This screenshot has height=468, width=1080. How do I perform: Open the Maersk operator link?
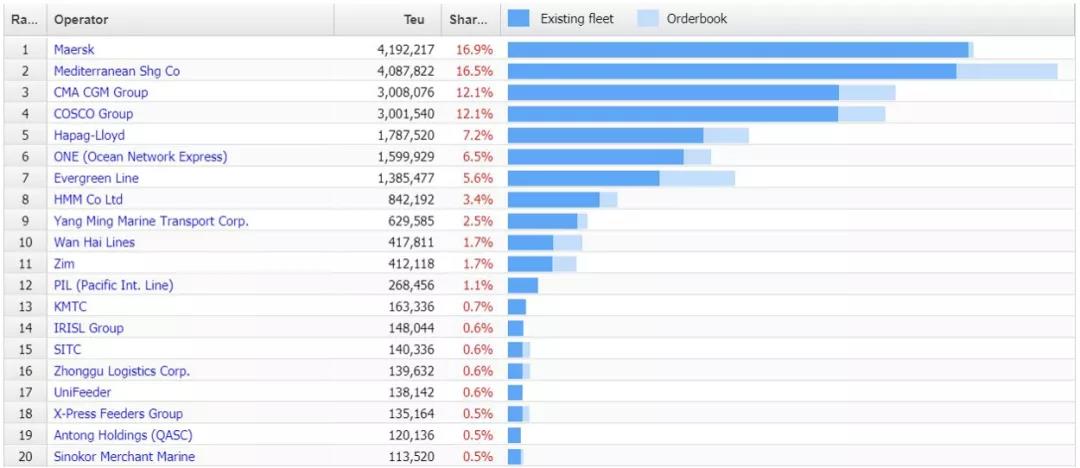[x=74, y=50]
